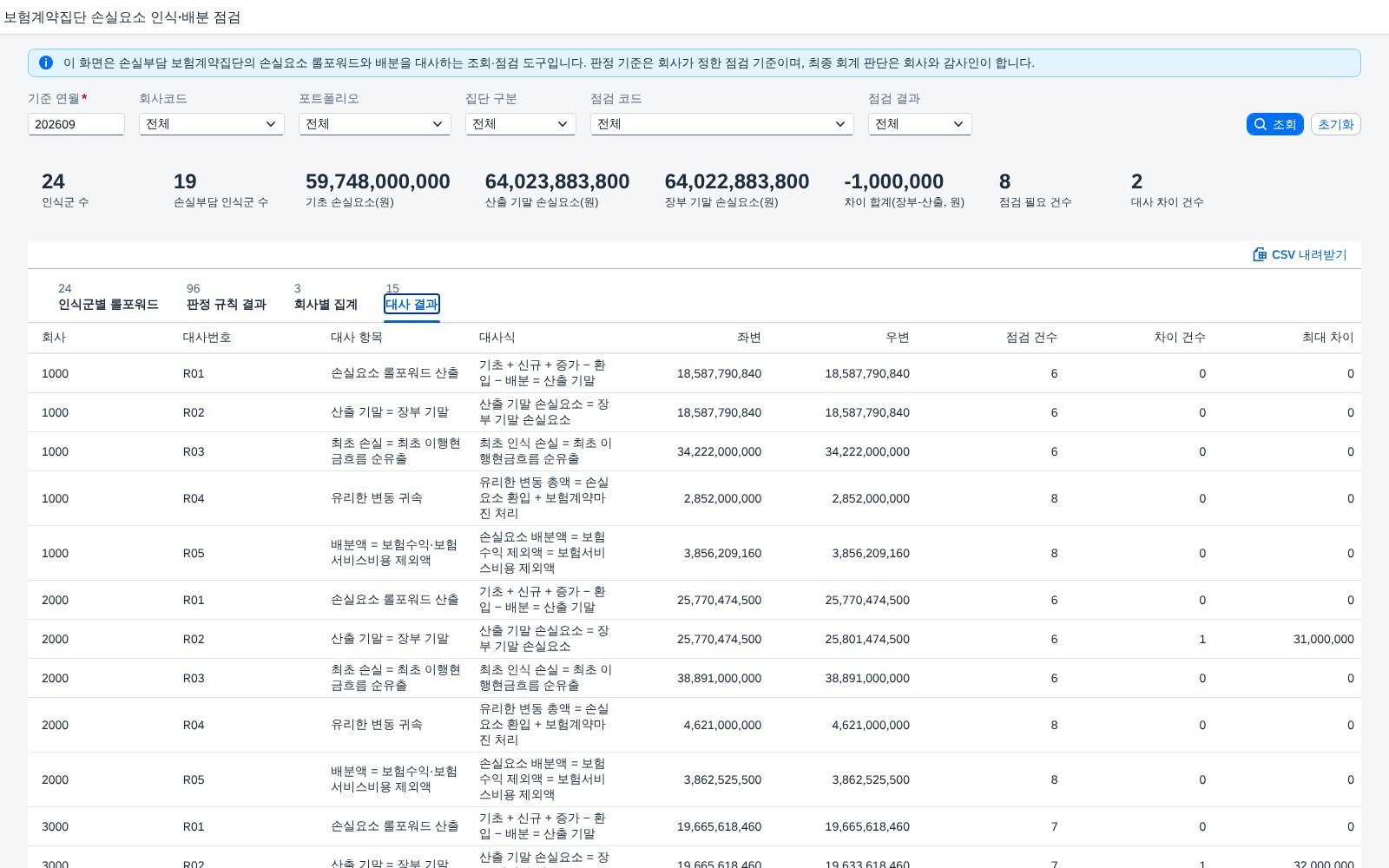Screen dimensions: 1389x868
Task: Open the 회사코드 dropdown
Action: pos(212,124)
